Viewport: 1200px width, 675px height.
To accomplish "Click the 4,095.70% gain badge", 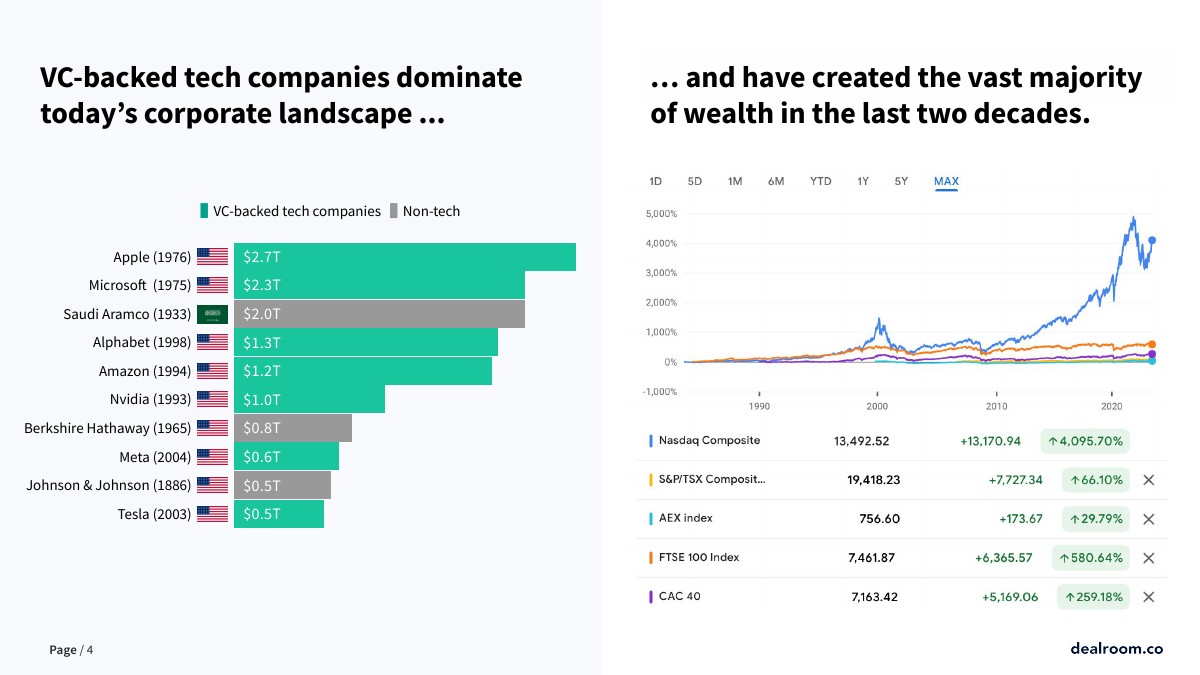I will [1085, 441].
